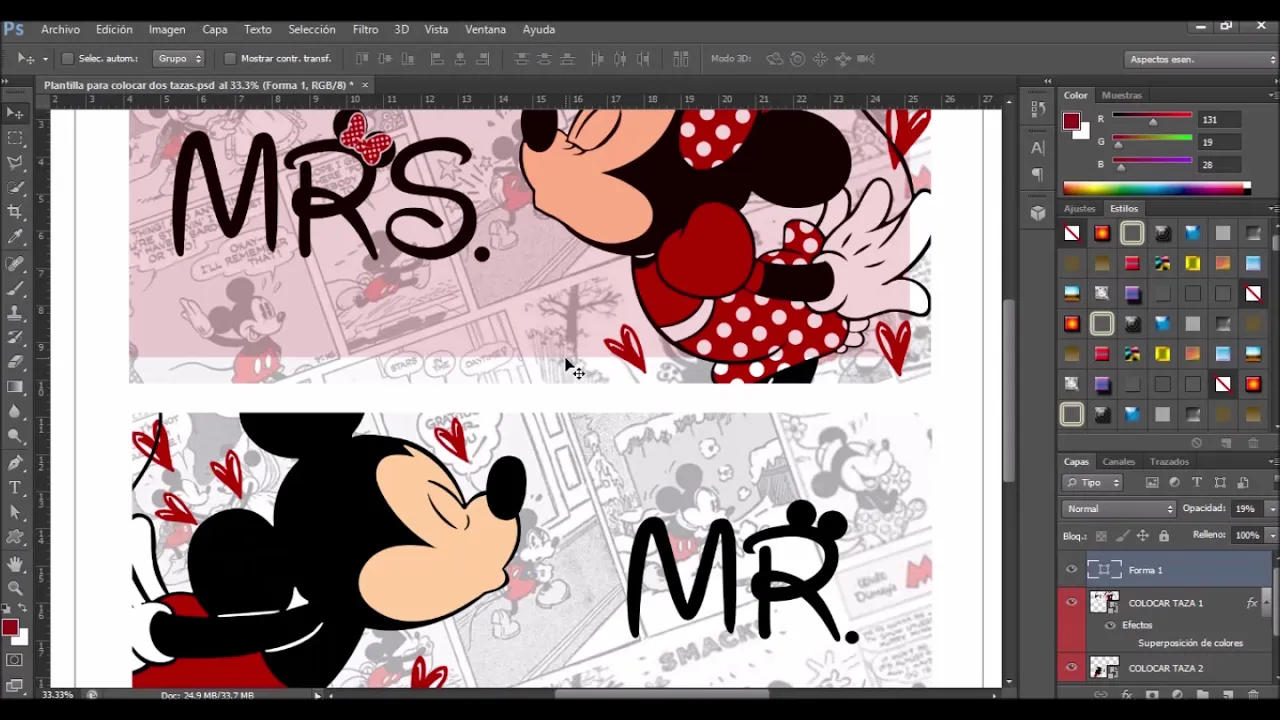Select the History Brush tool
The image size is (1280, 720).
15,339
